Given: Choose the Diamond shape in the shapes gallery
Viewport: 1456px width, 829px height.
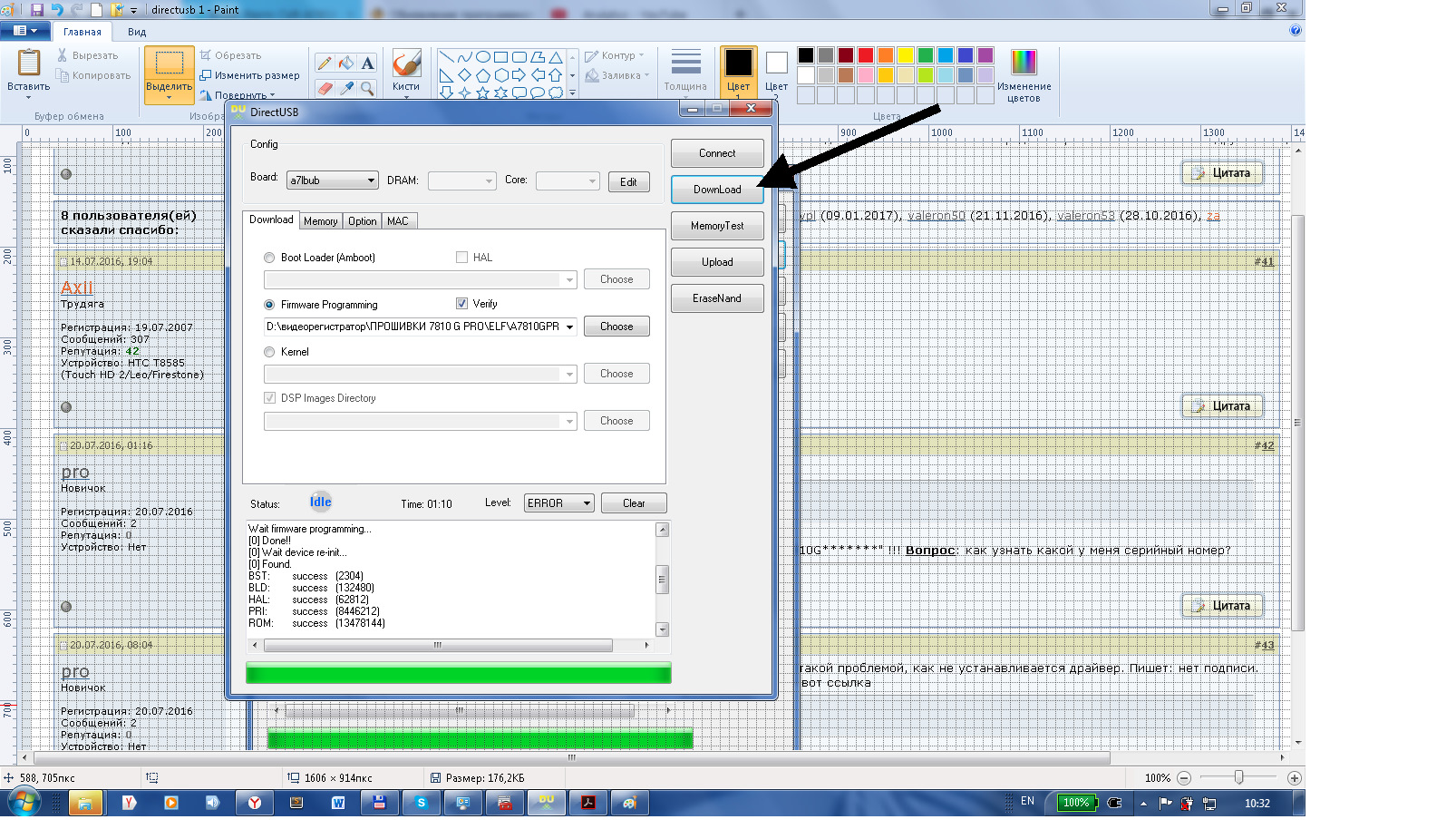Looking at the screenshot, I should (465, 75).
